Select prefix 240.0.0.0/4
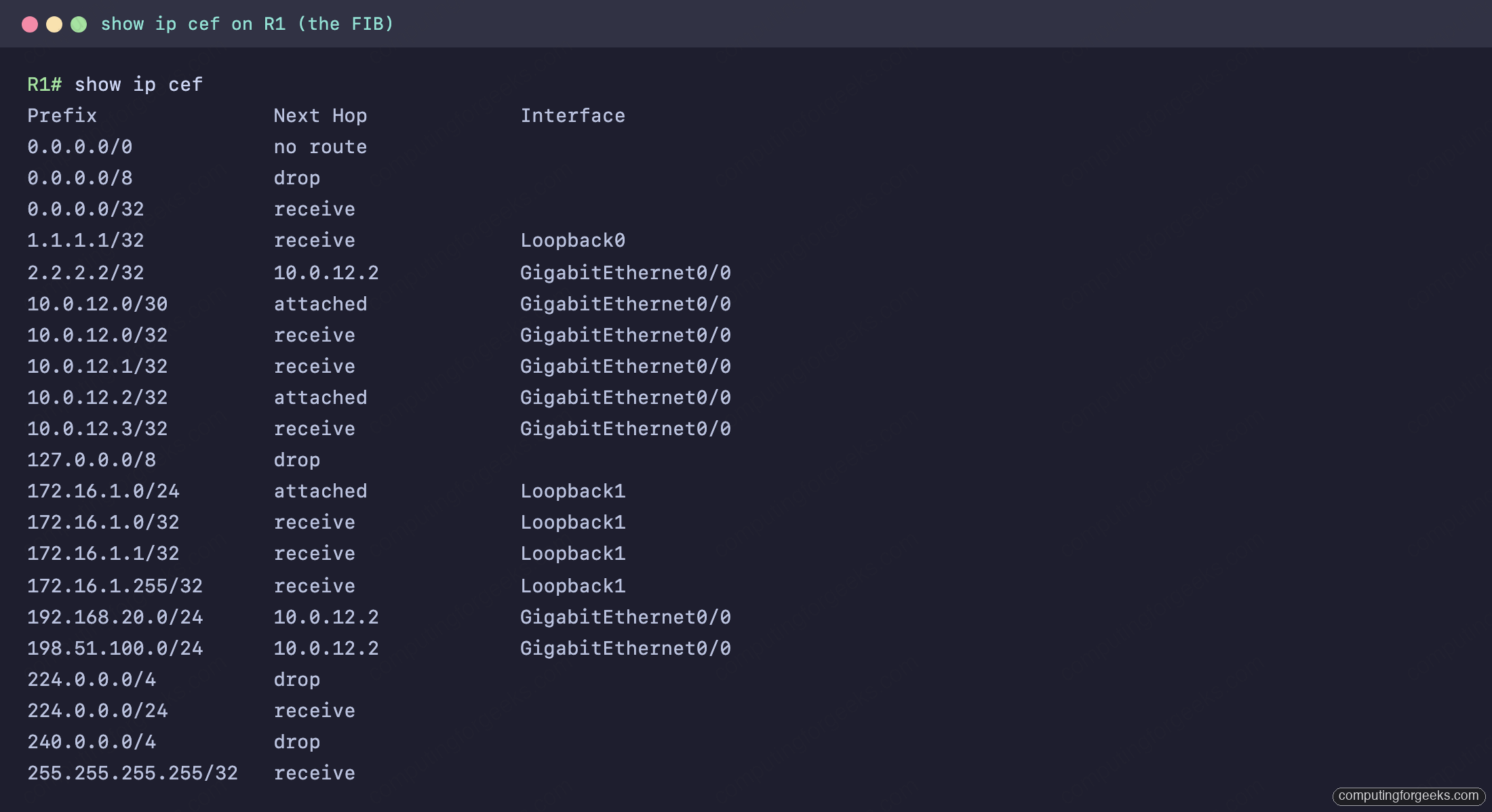1492x812 pixels. (x=92, y=742)
